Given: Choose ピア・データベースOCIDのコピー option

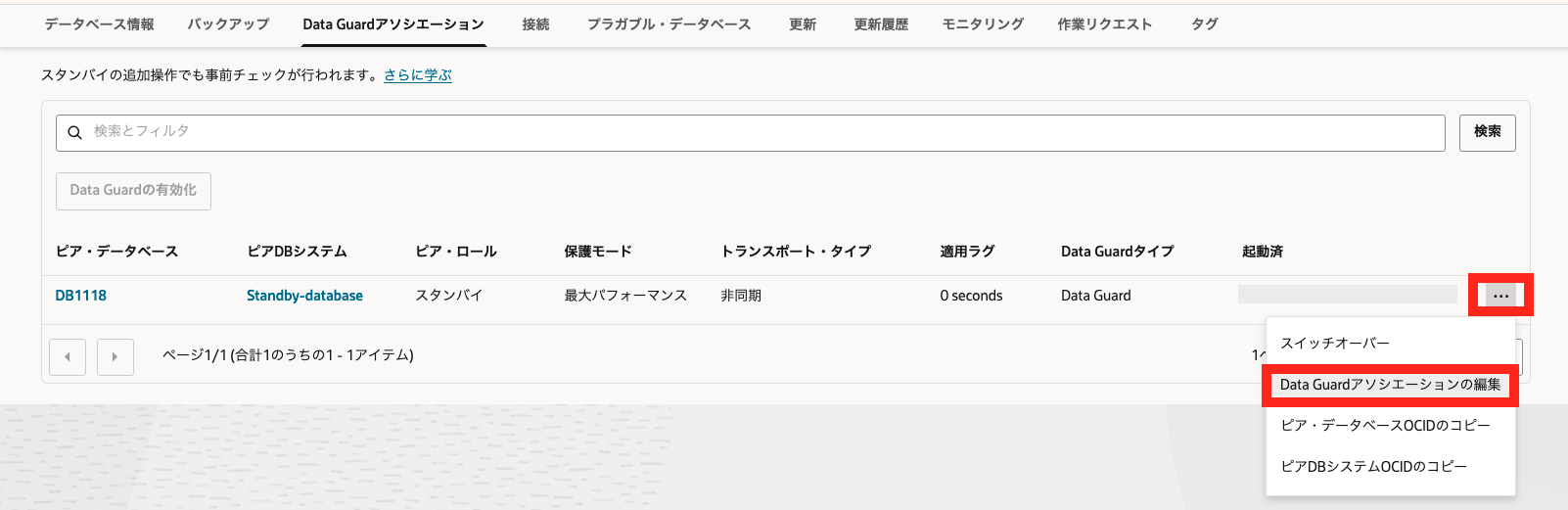Looking at the screenshot, I should click(x=1385, y=426).
